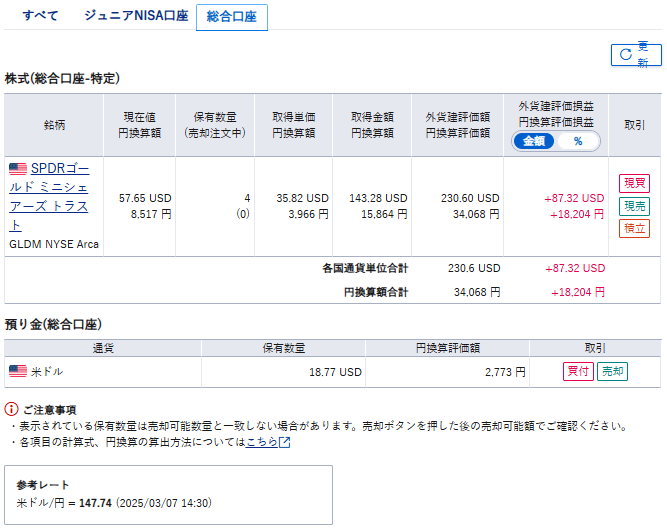Image resolution: width=667 pixels, height=530 pixels.
Task: Click the 保有数量 stock column header
Action: tap(215, 125)
